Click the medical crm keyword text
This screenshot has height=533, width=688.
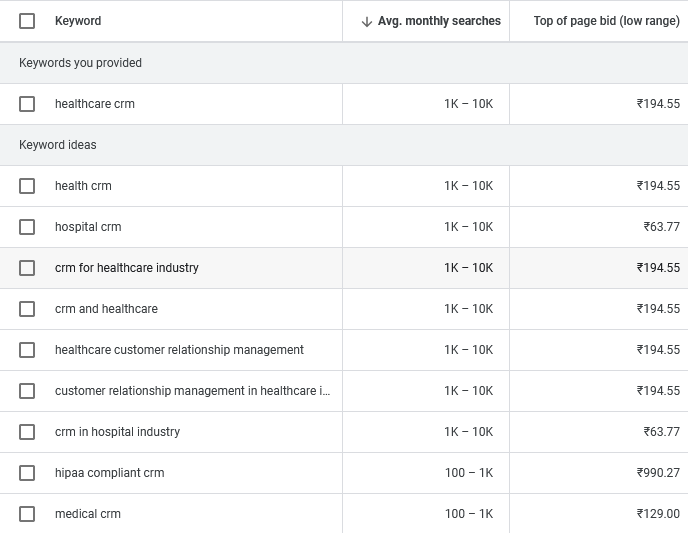pos(88,514)
